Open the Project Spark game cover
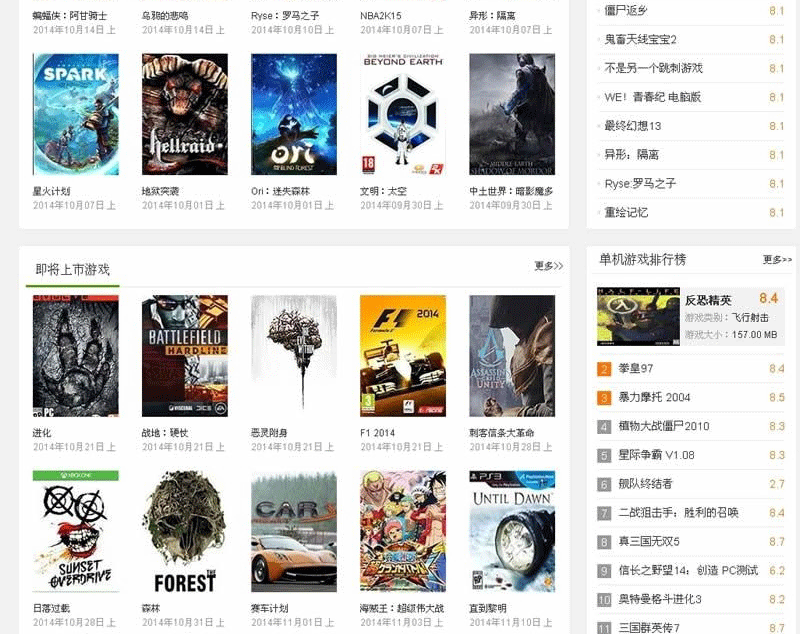The image size is (800, 634). pyautogui.click(x=76, y=114)
